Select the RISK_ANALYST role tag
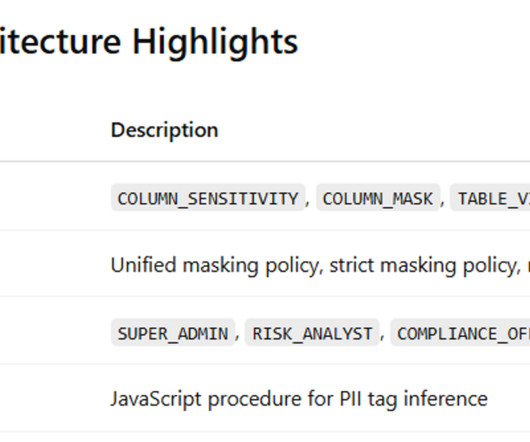Image resolution: width=530 pixels, height=442 pixels. (312, 334)
